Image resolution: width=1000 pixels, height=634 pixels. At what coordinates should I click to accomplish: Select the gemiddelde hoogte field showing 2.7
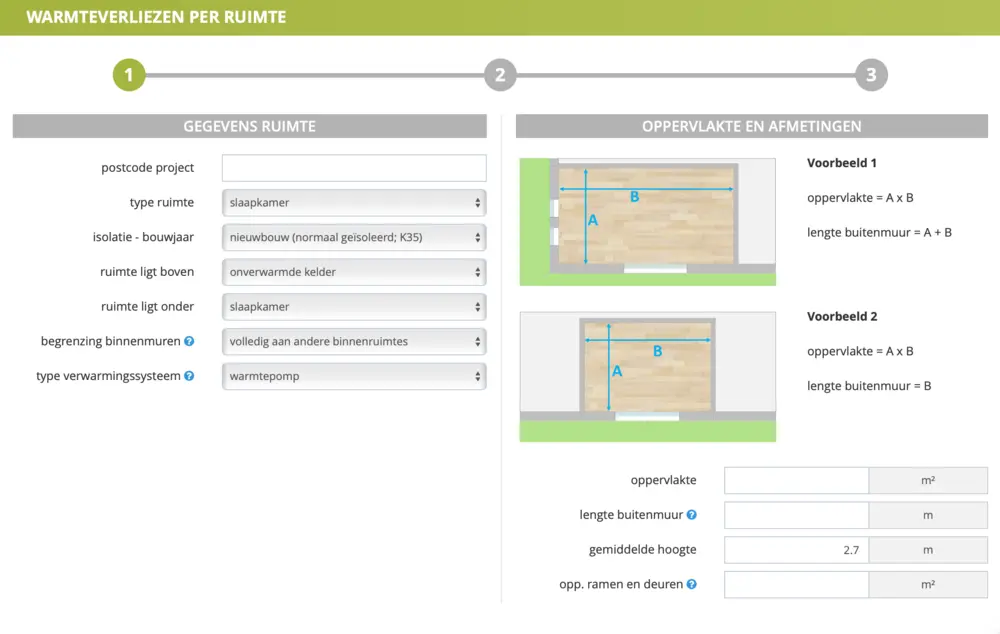[x=796, y=550]
